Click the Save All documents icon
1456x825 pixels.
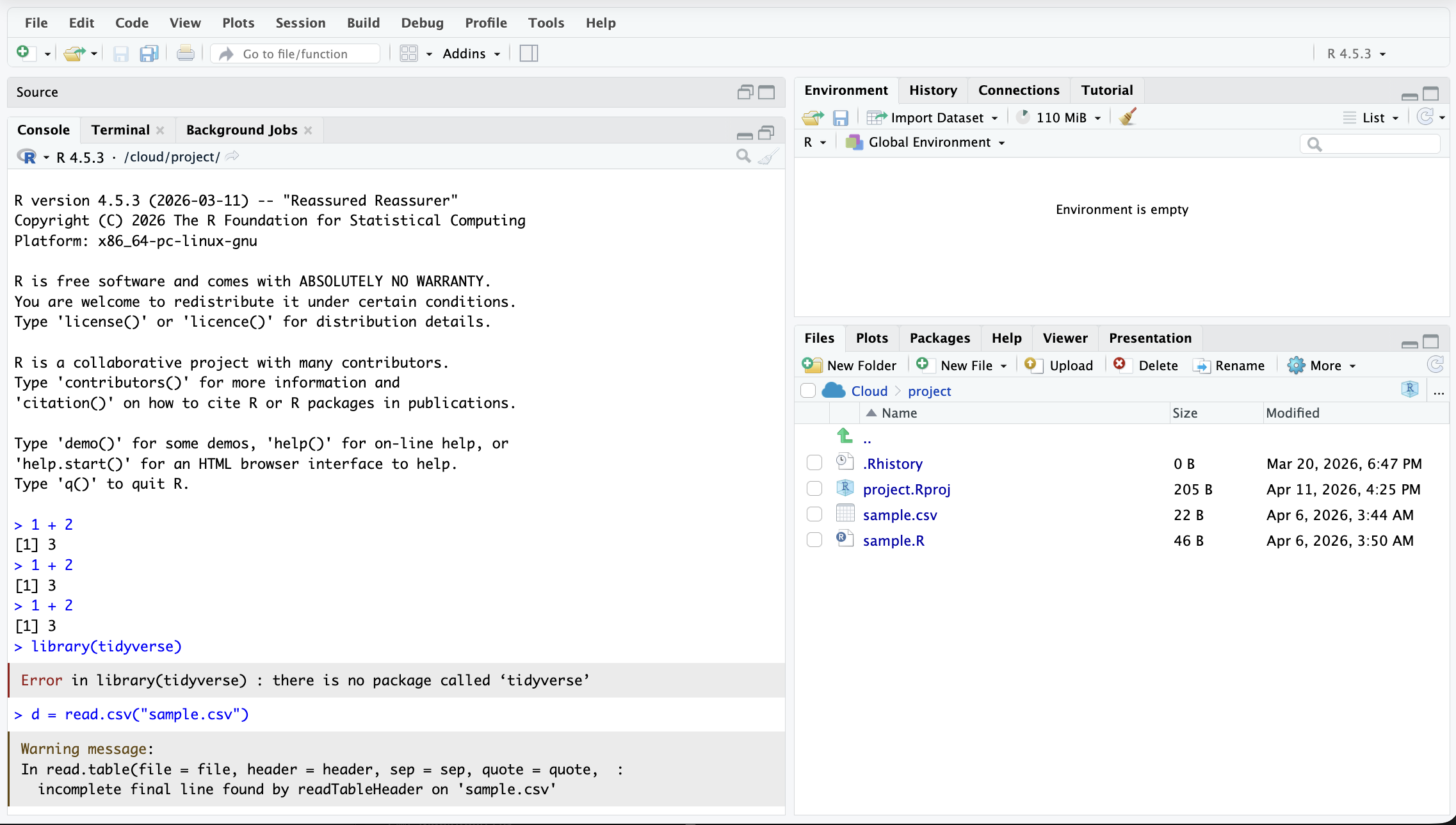point(149,54)
